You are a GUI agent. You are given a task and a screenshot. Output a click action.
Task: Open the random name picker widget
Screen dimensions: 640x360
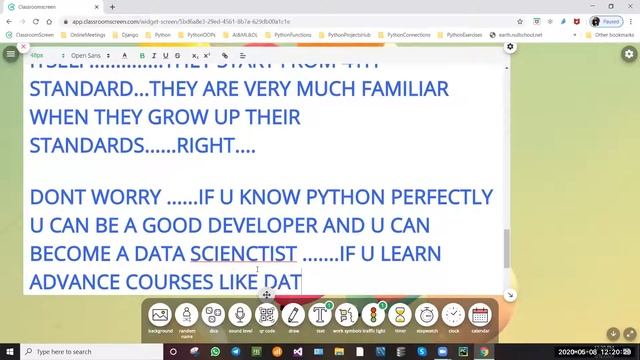(x=187, y=315)
